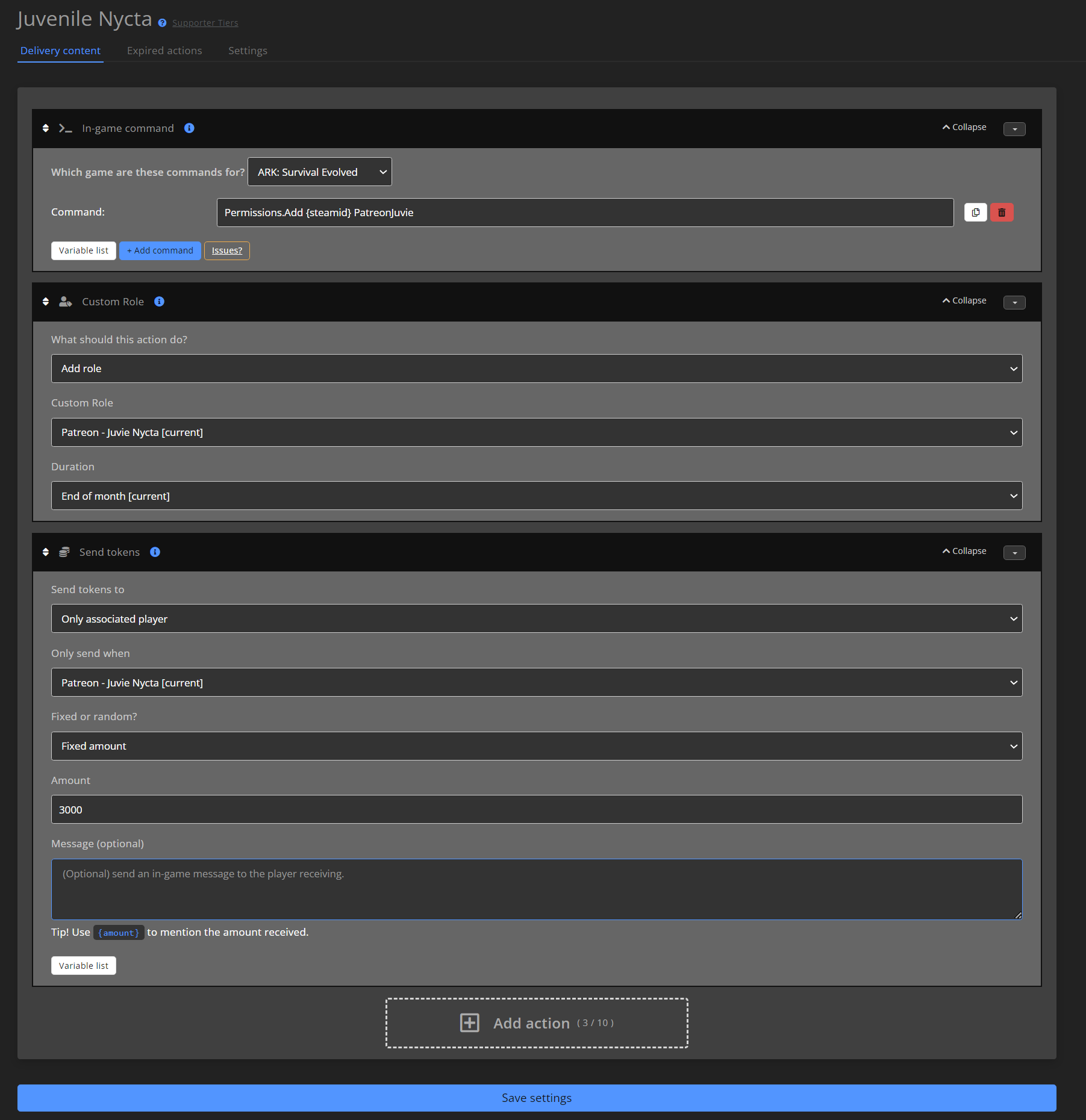The image size is (1086, 1120).
Task: Copy the Permissions.Add command
Action: [976, 212]
